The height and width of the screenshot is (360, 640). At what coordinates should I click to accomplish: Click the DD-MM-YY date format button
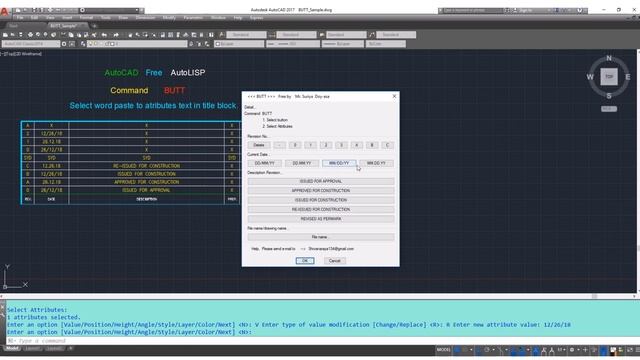click(x=264, y=163)
